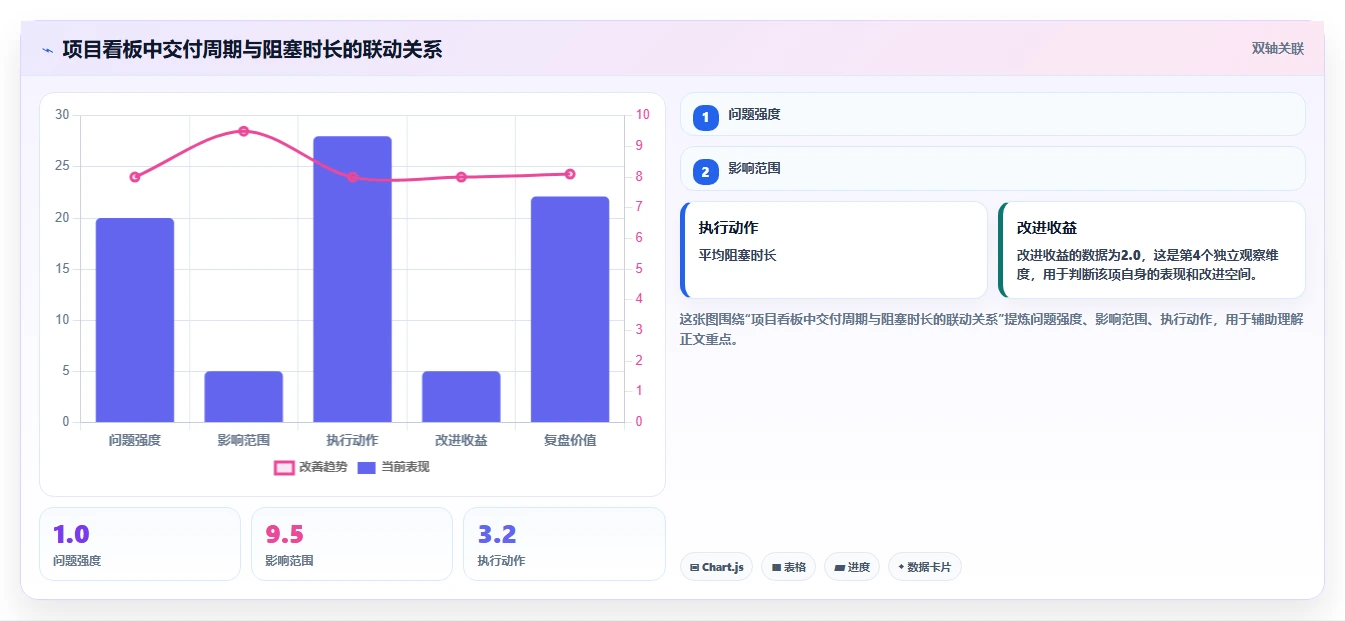Click the 9.5 影响范围 stat card
Image resolution: width=1345 pixels, height=621 pixels.
(x=352, y=544)
